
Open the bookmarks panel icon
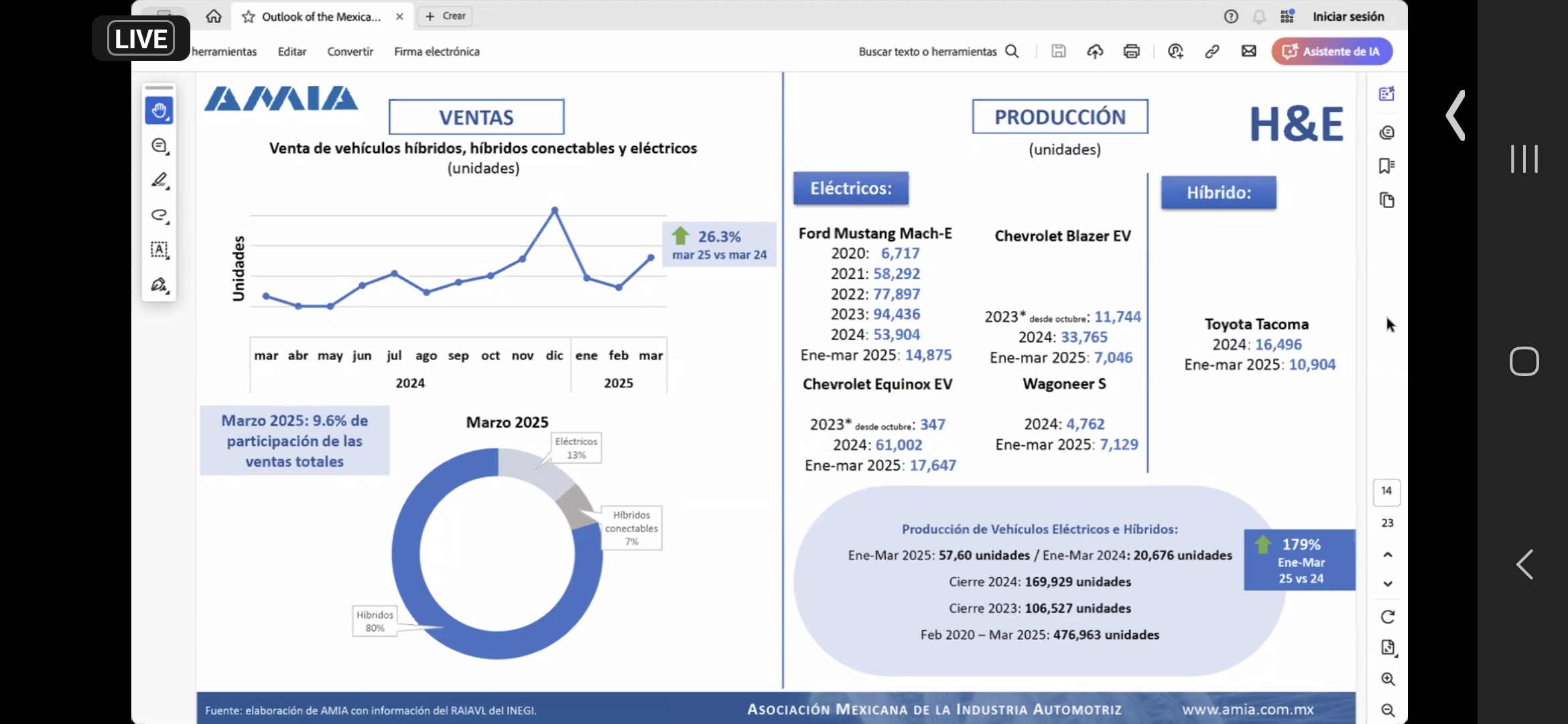(x=1387, y=166)
